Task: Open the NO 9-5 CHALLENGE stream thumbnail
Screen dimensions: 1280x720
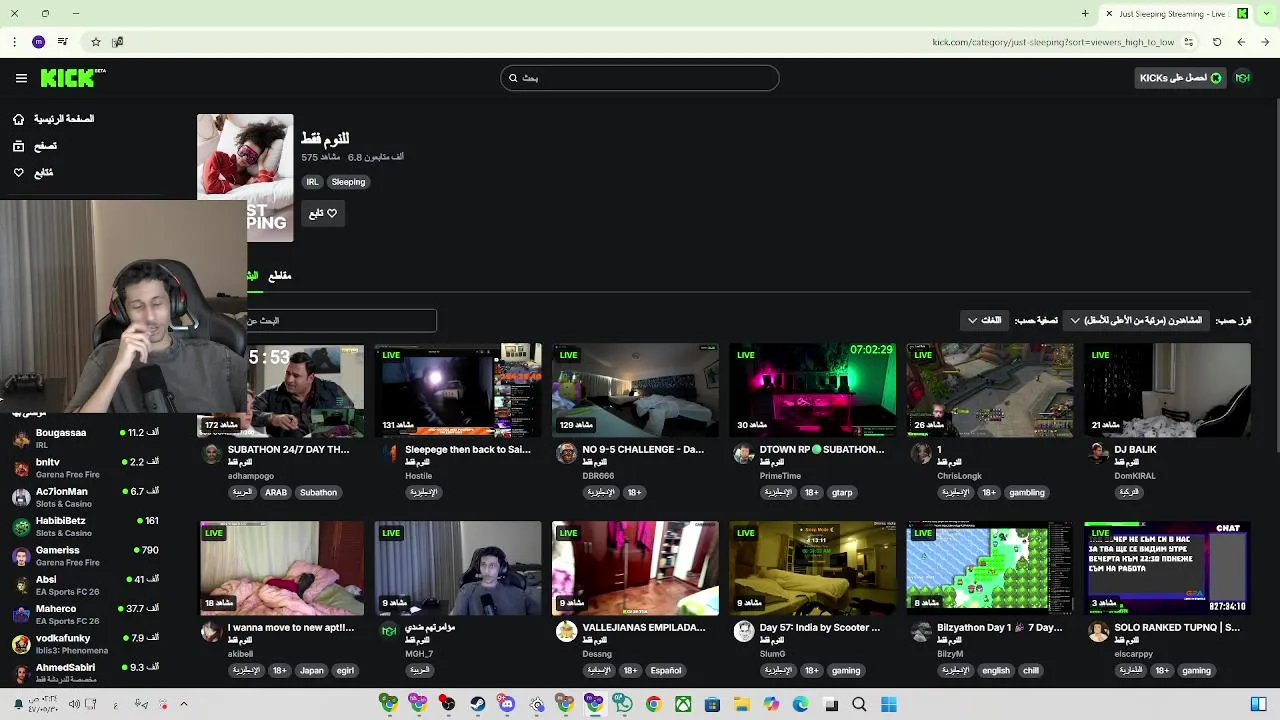Action: click(x=635, y=390)
